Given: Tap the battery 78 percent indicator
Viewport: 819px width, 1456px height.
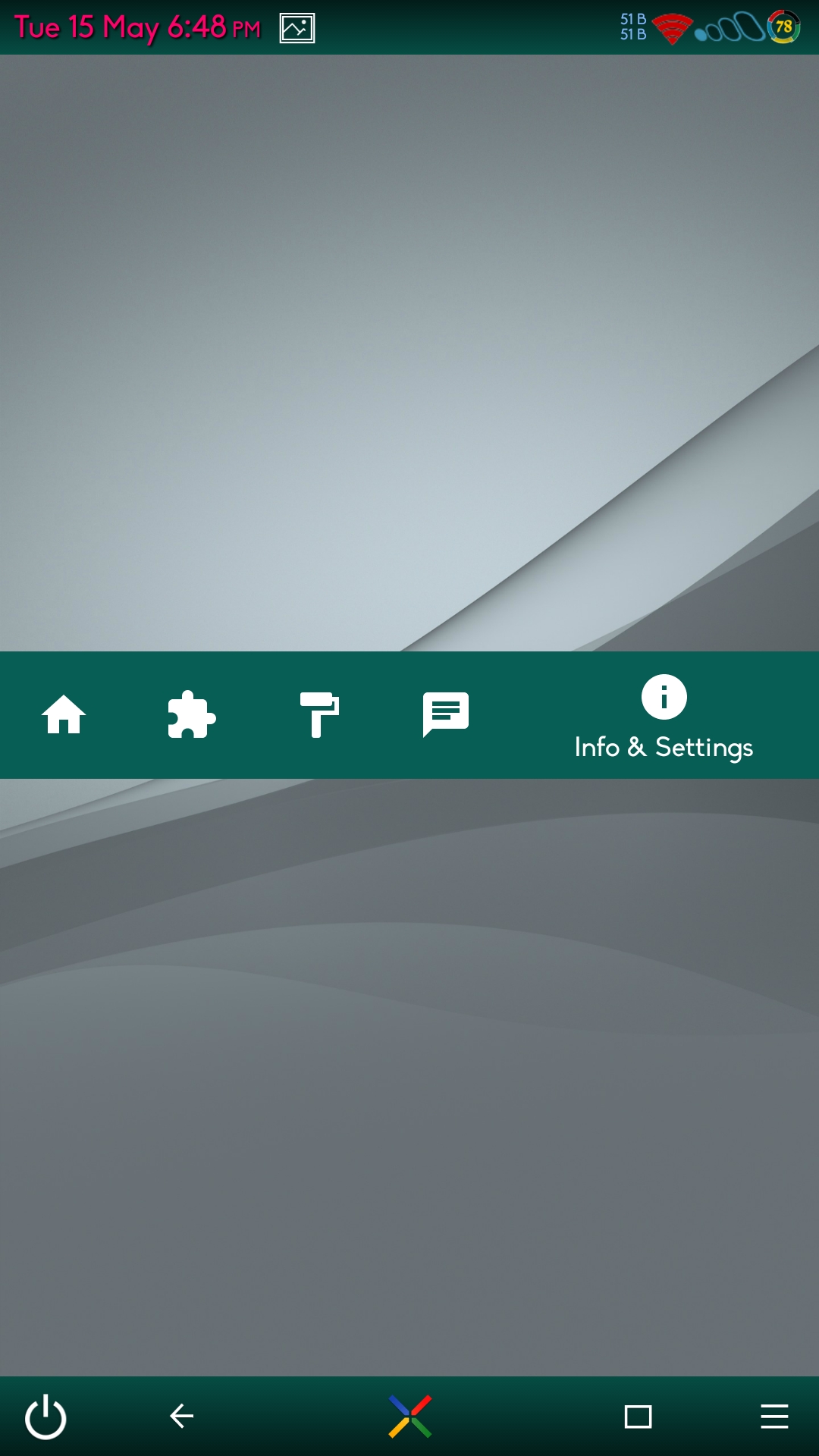Looking at the screenshot, I should coord(783,27).
